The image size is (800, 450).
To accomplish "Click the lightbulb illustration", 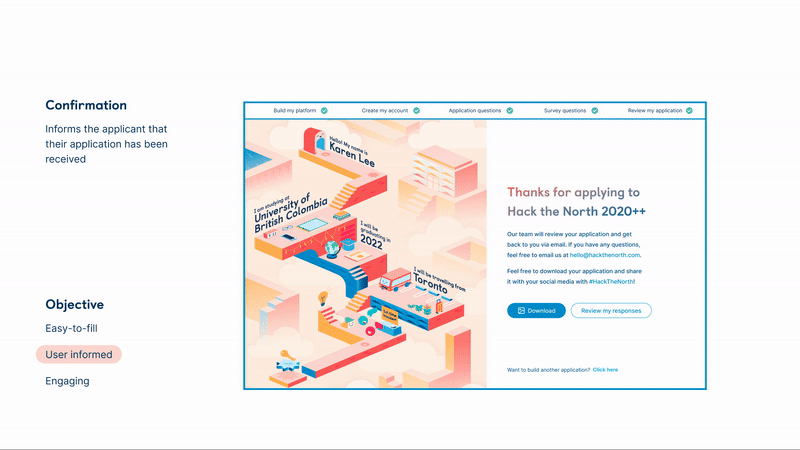I will coord(322,298).
